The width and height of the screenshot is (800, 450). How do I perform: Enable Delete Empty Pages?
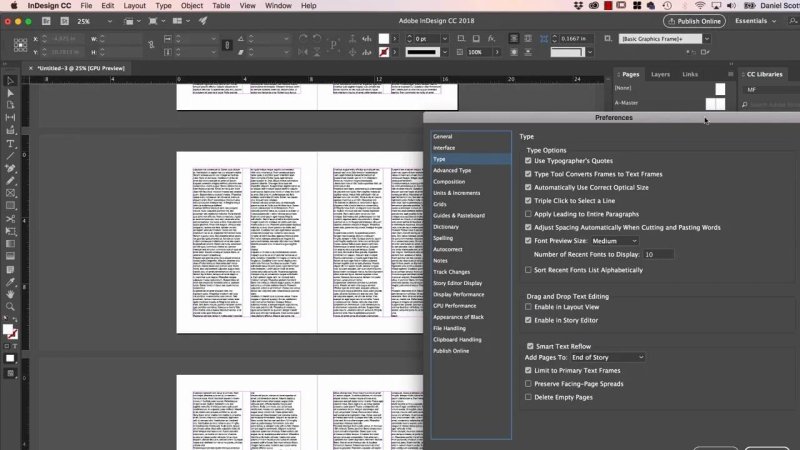click(x=528, y=397)
